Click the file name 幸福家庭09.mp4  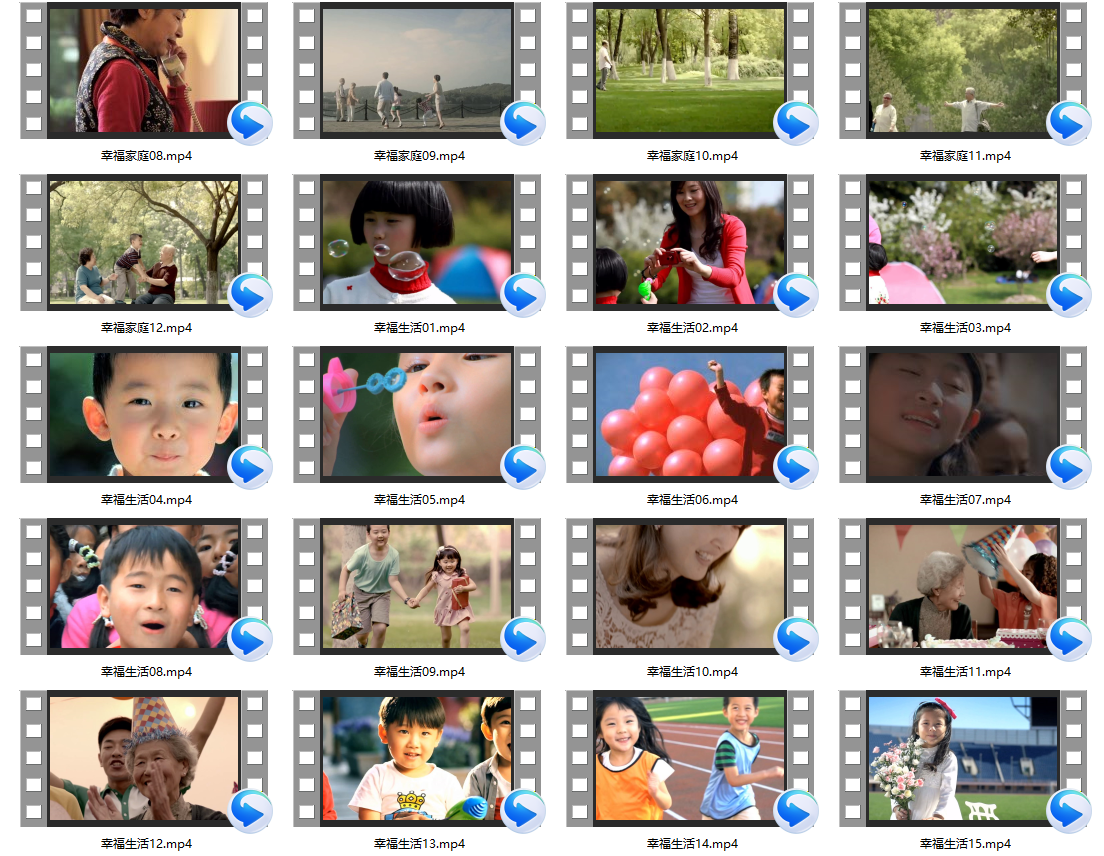(420, 156)
